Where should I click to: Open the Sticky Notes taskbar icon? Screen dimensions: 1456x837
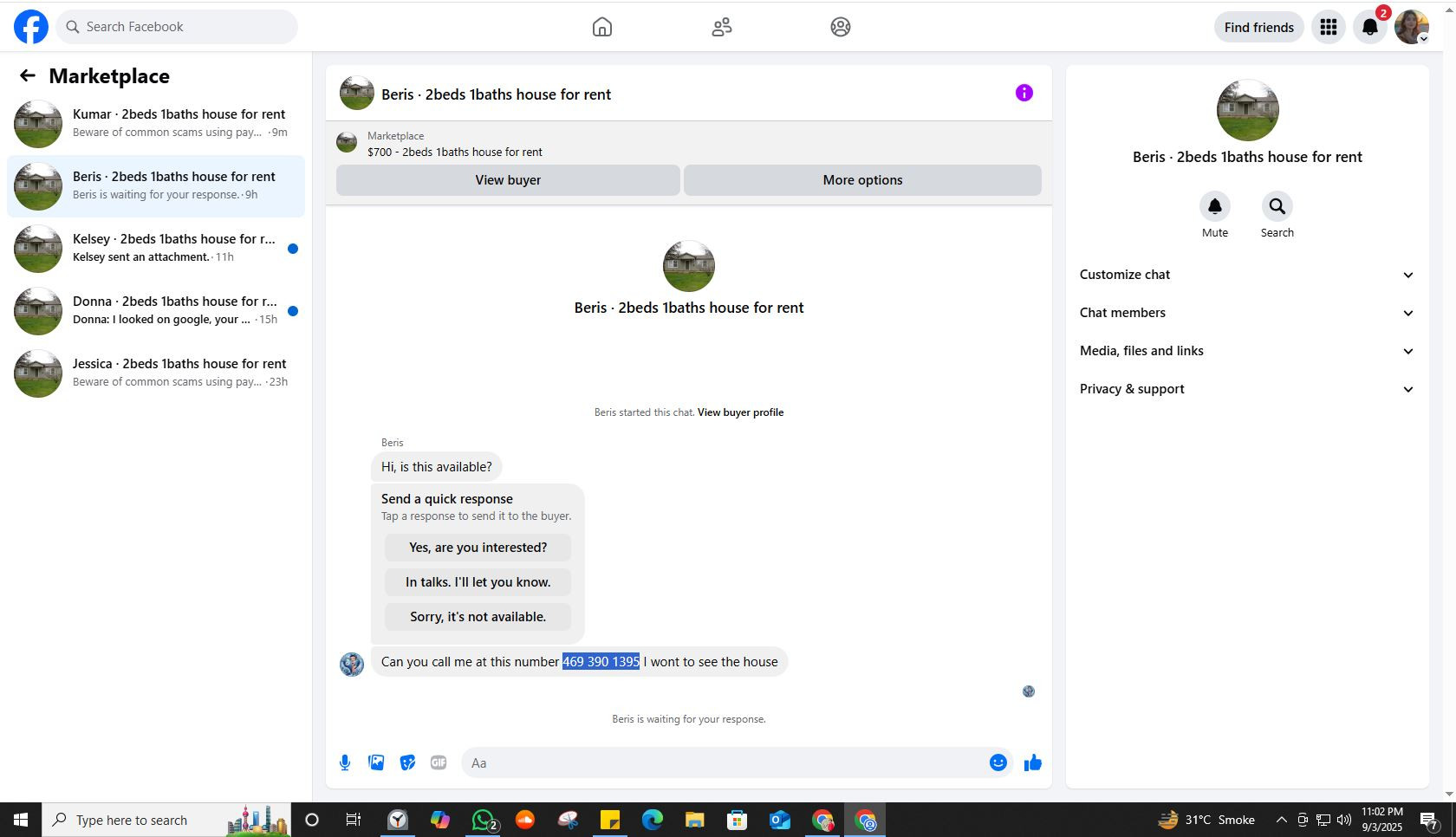(610, 820)
